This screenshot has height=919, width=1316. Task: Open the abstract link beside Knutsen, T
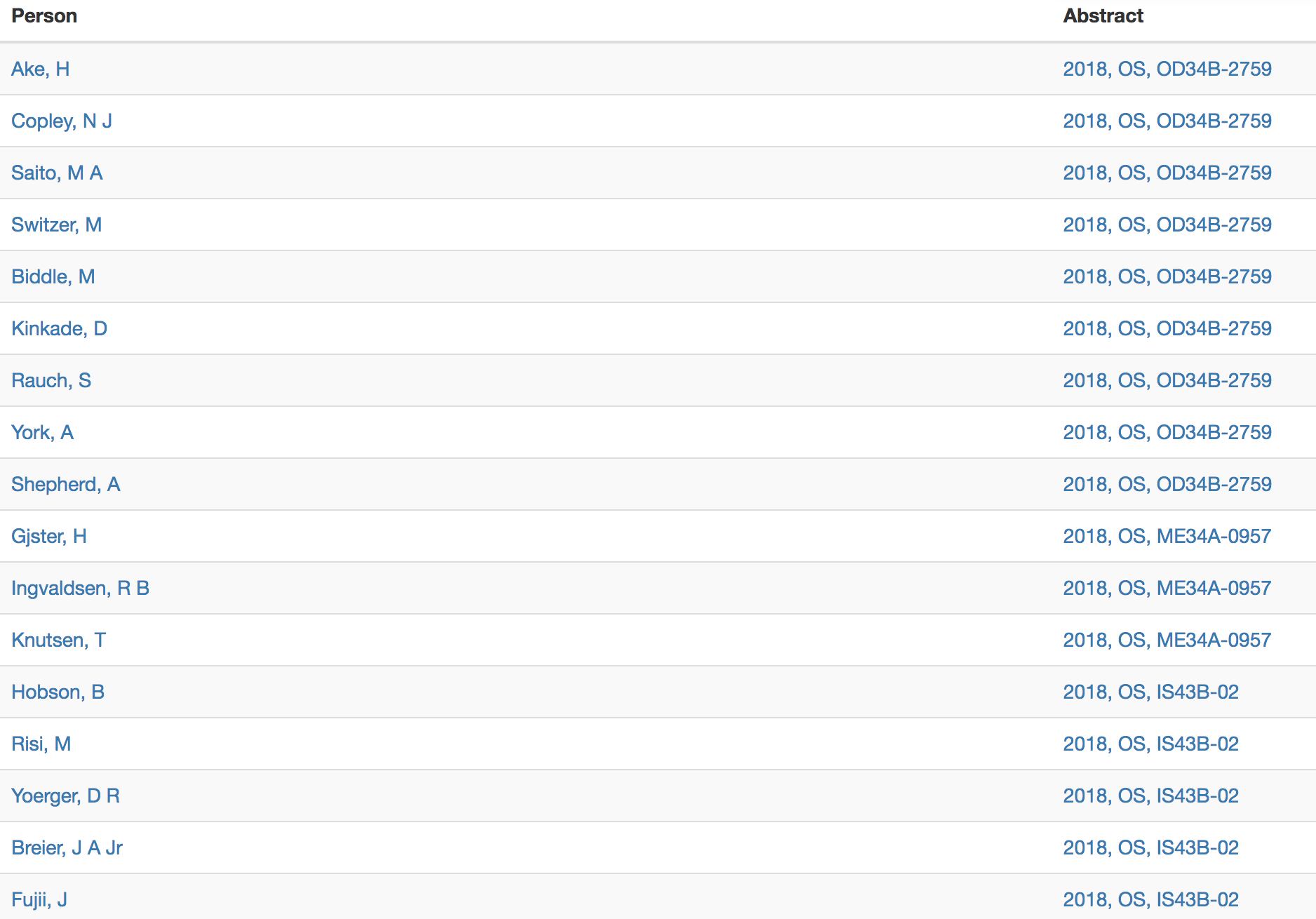coord(1167,640)
